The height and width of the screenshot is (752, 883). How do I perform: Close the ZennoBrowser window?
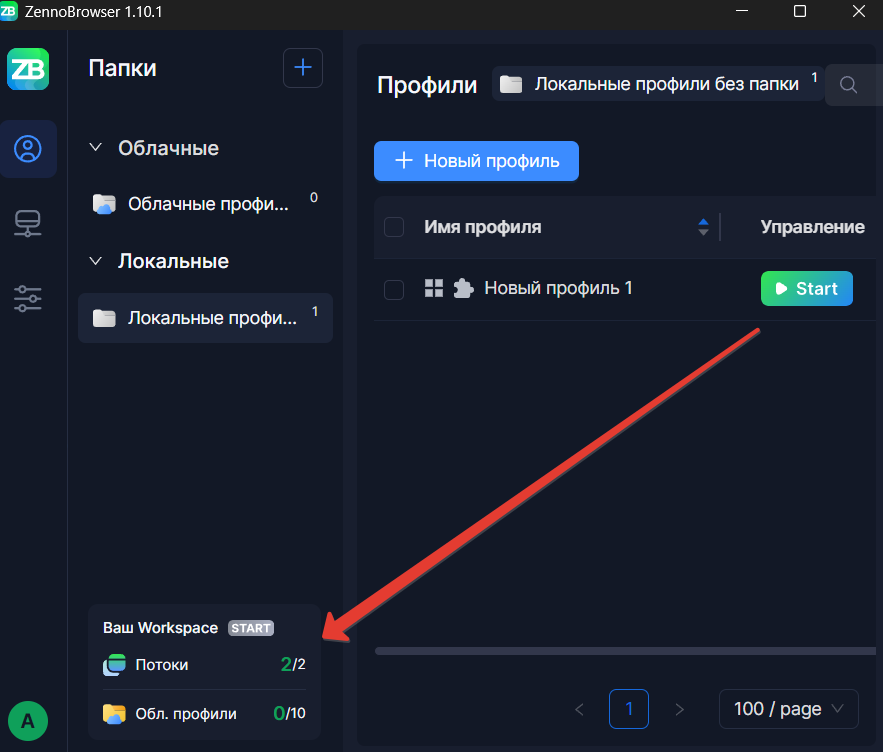[x=859, y=11]
